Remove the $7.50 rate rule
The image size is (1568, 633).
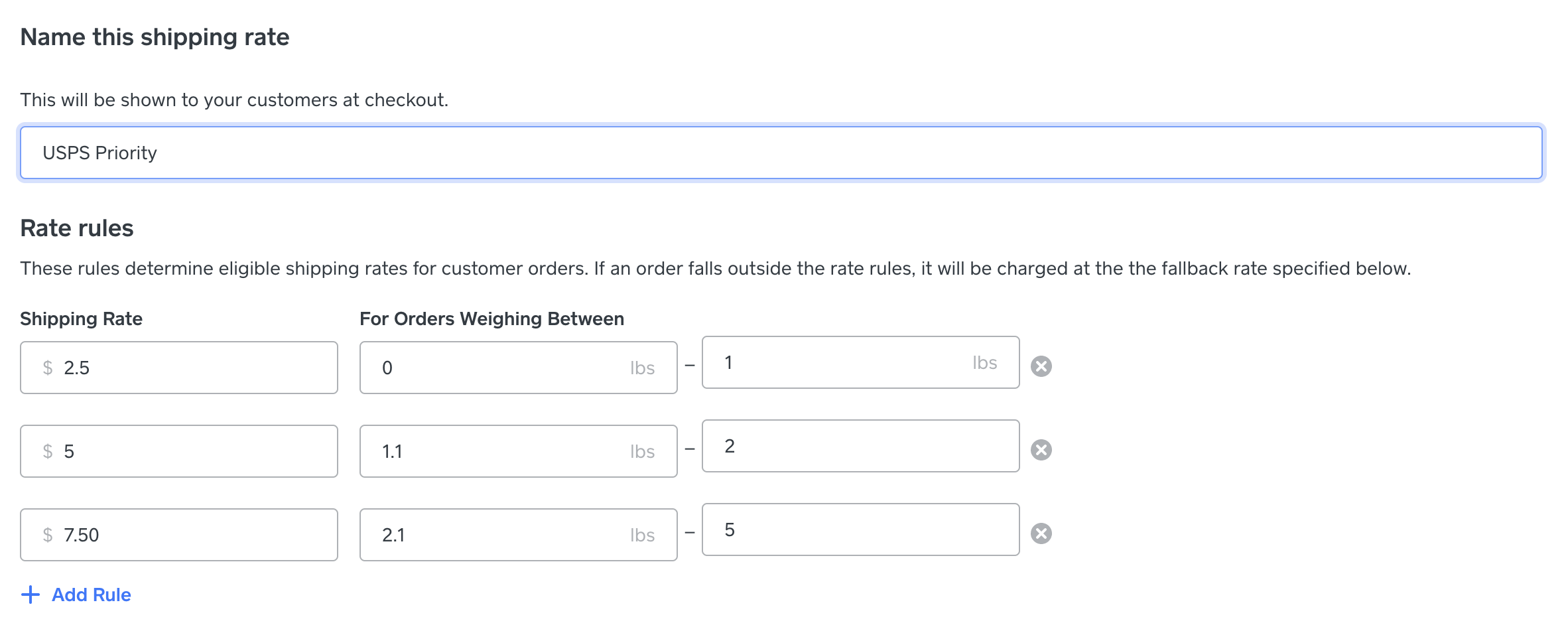[x=1041, y=533]
